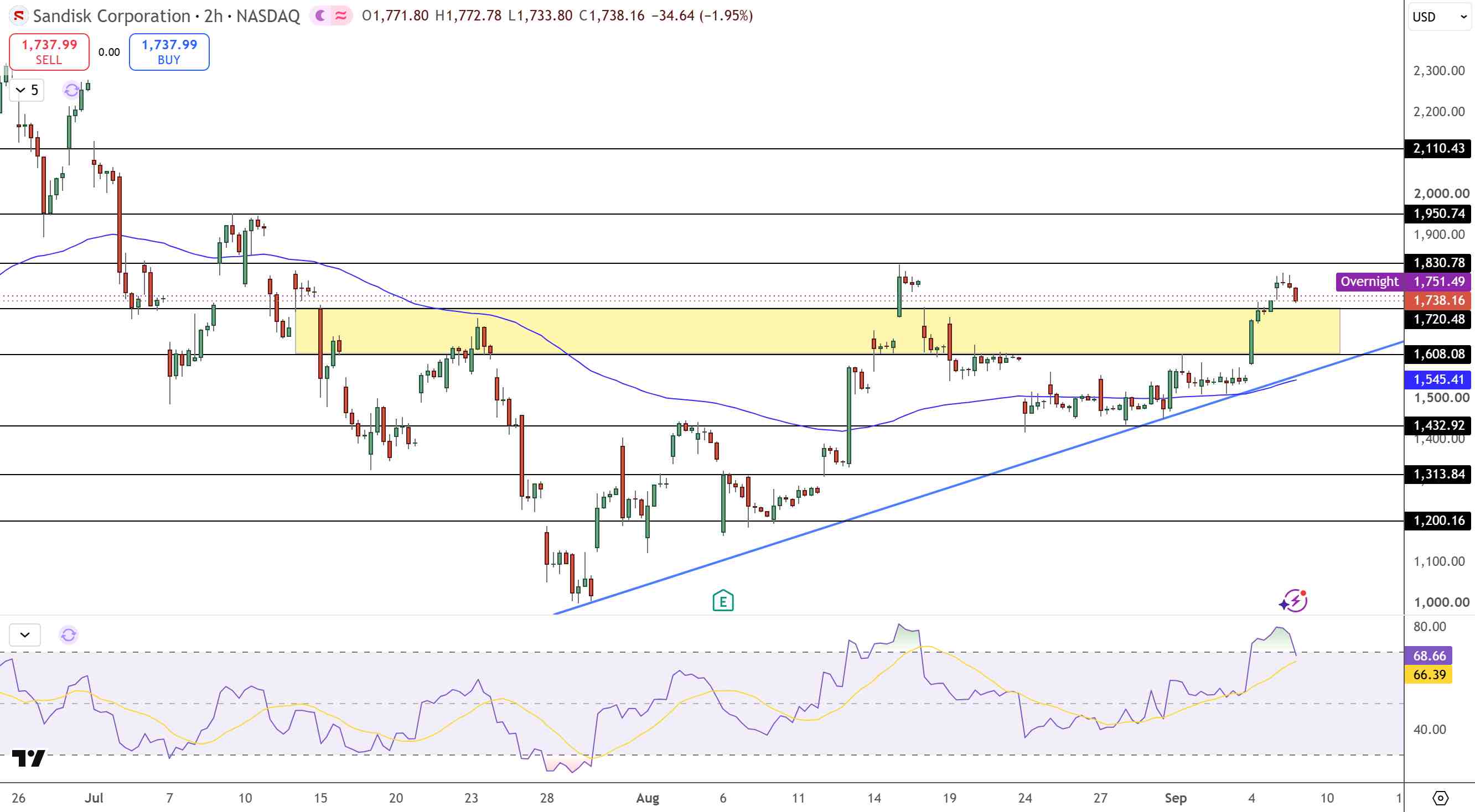1475x812 pixels.
Task: Select the 1,313.84 horizontal line label
Action: 1438,474
